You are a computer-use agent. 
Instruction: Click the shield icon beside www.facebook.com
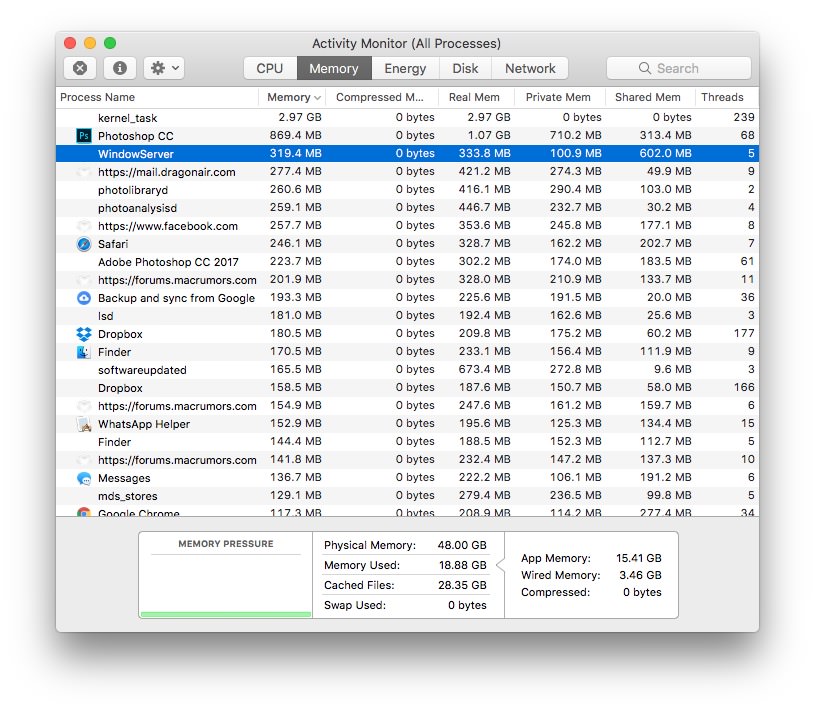[x=83, y=226]
